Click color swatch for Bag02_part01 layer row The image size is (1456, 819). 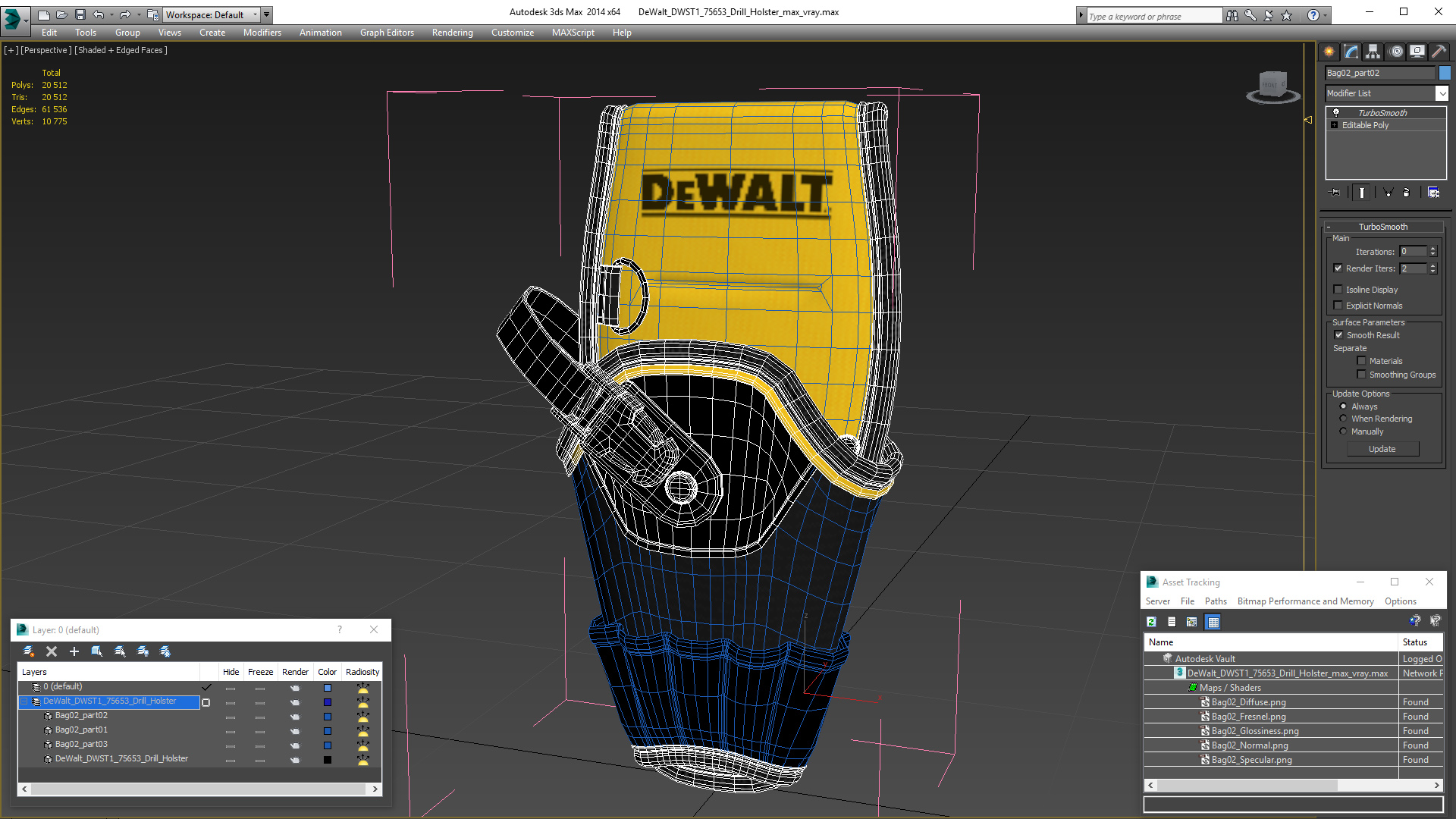pyautogui.click(x=328, y=731)
